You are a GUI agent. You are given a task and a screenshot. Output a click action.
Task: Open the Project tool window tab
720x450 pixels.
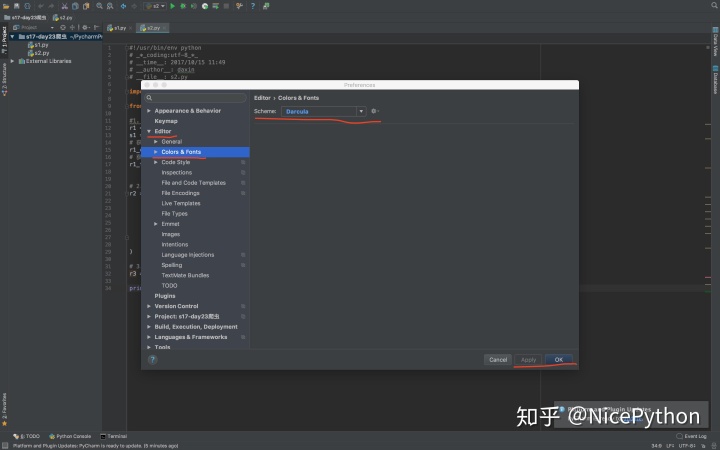(4, 40)
